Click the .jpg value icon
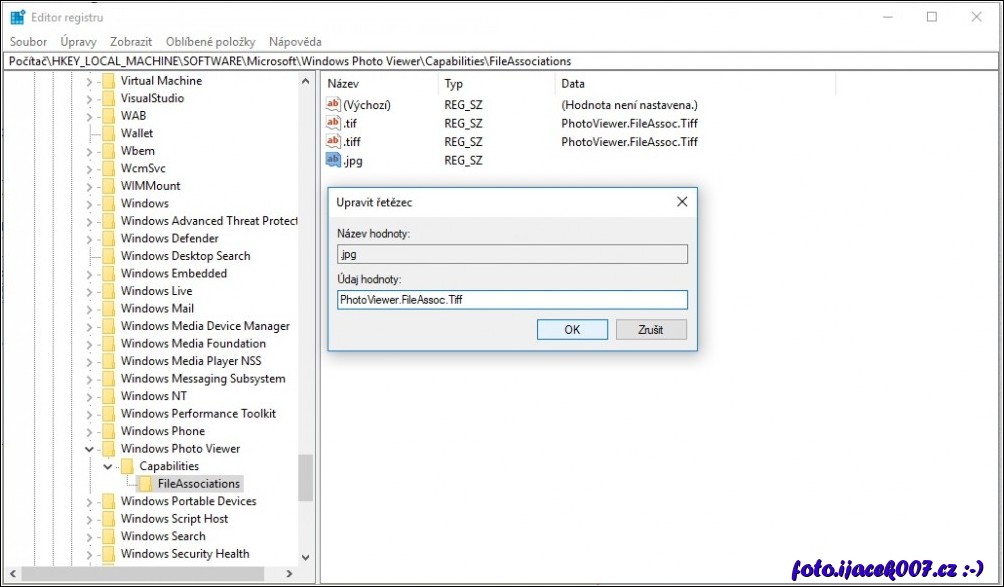The width and height of the screenshot is (1004, 587). (x=334, y=160)
